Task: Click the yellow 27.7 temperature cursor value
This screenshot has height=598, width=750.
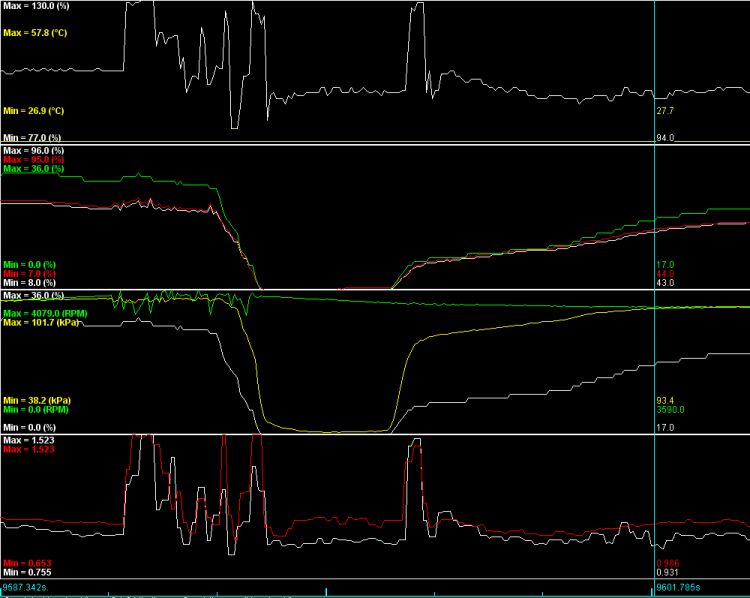Action: [x=664, y=111]
